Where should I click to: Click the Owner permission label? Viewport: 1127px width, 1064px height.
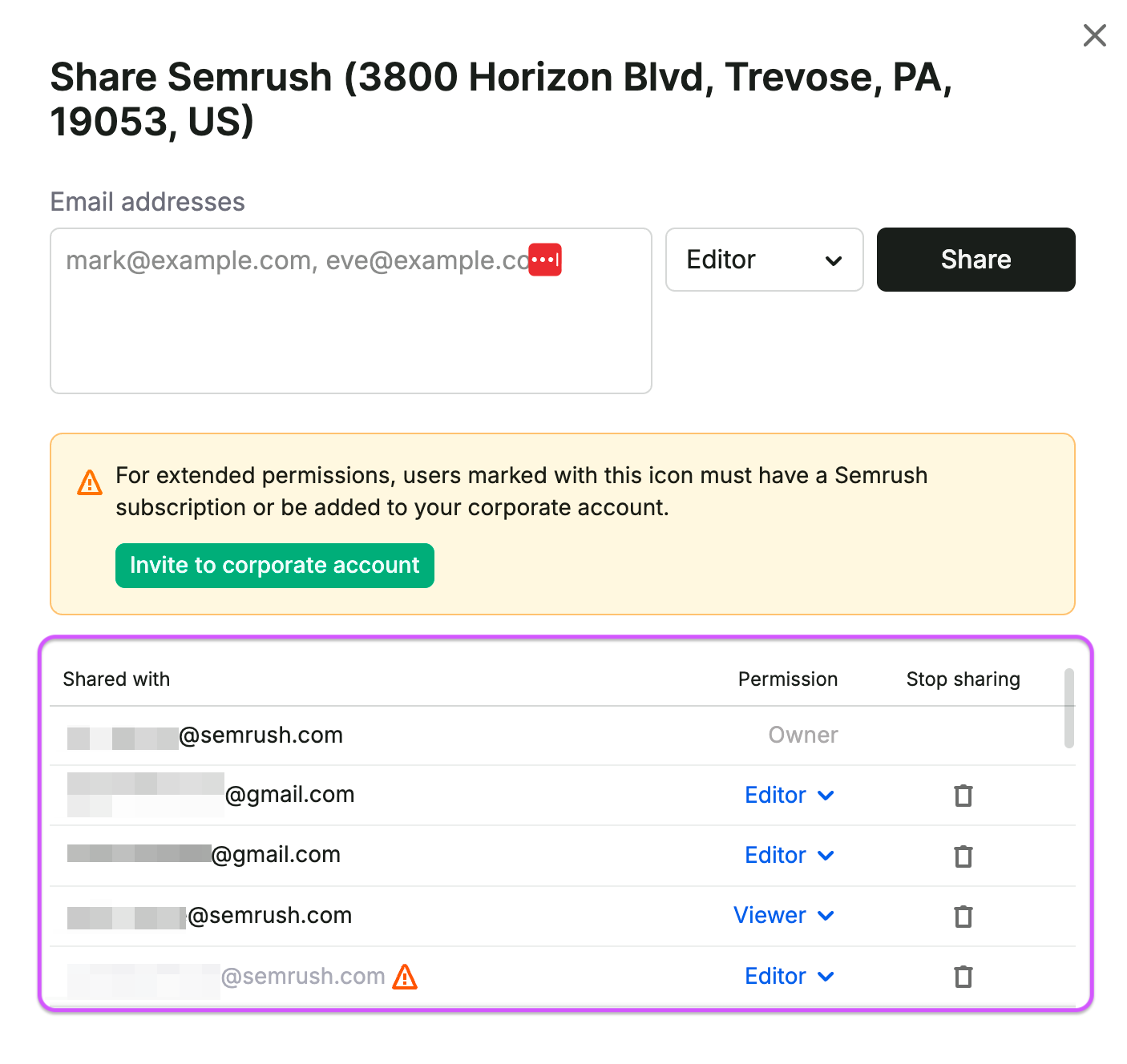coord(803,735)
